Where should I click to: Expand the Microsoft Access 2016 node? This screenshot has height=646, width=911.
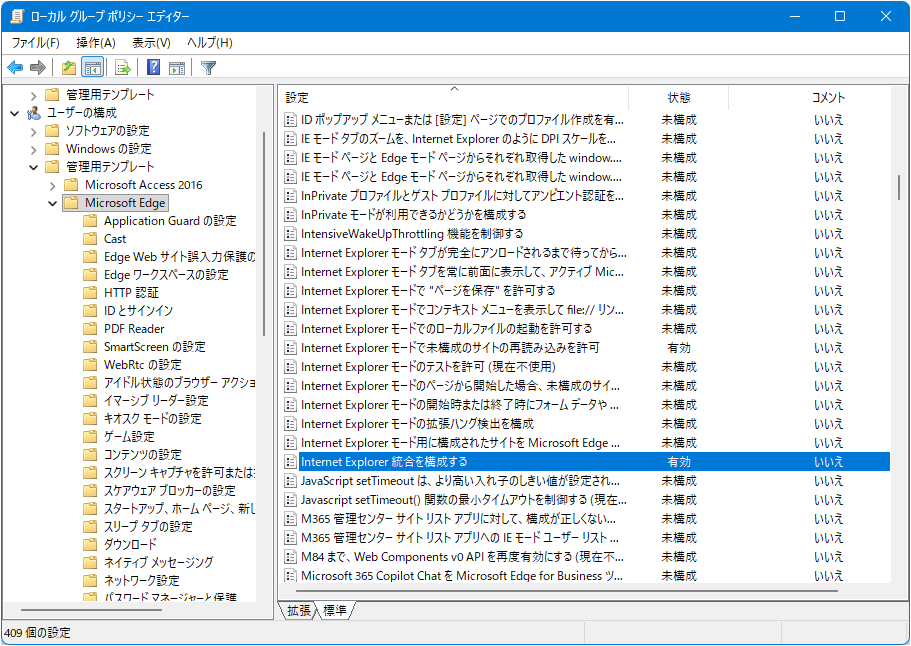point(52,185)
